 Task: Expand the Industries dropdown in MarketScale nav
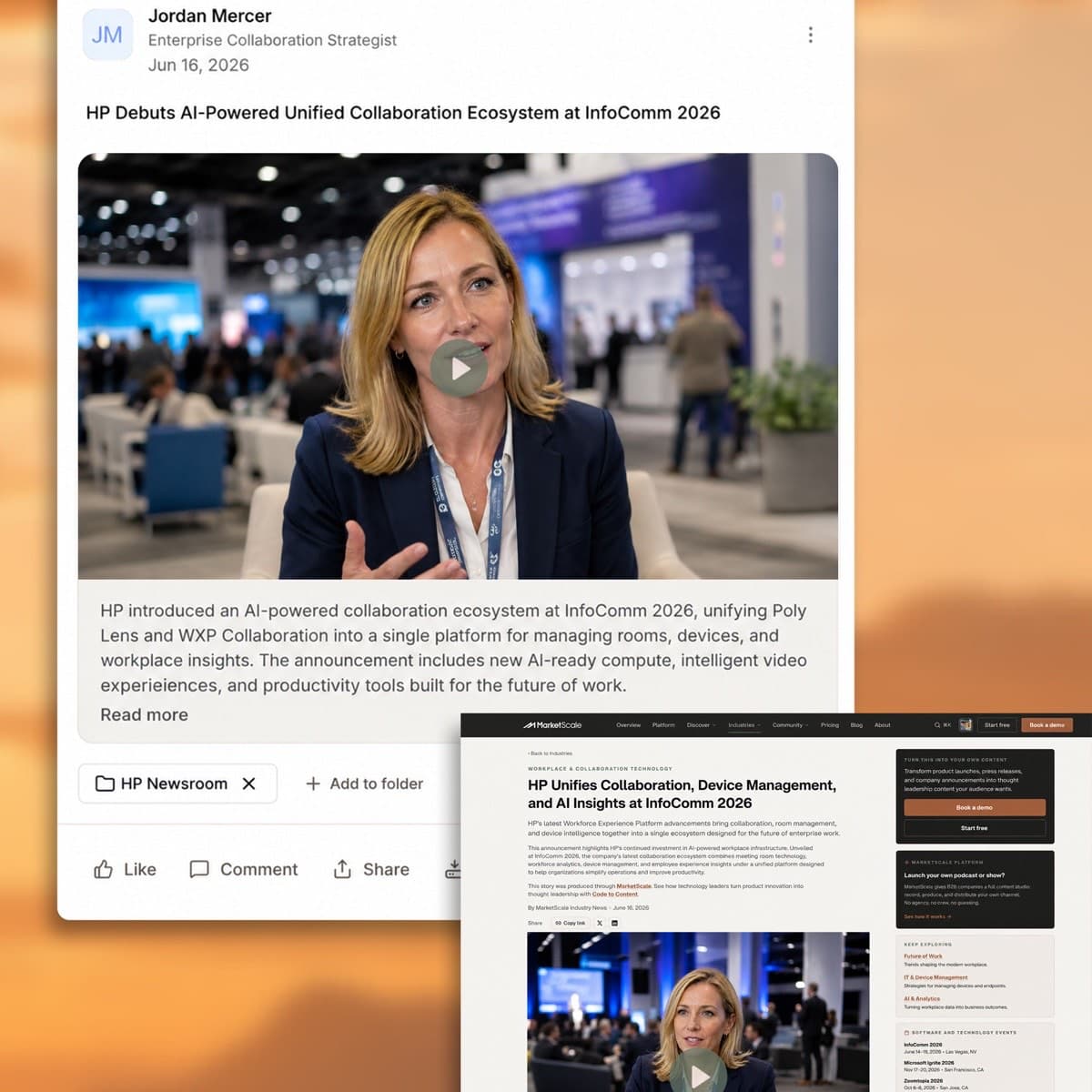[743, 725]
